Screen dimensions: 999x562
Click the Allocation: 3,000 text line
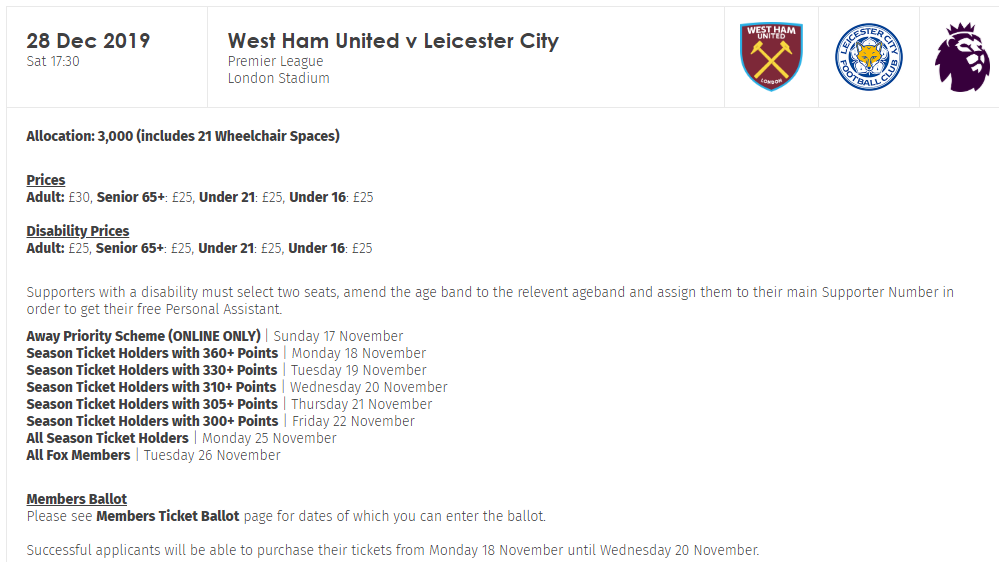tap(183, 136)
